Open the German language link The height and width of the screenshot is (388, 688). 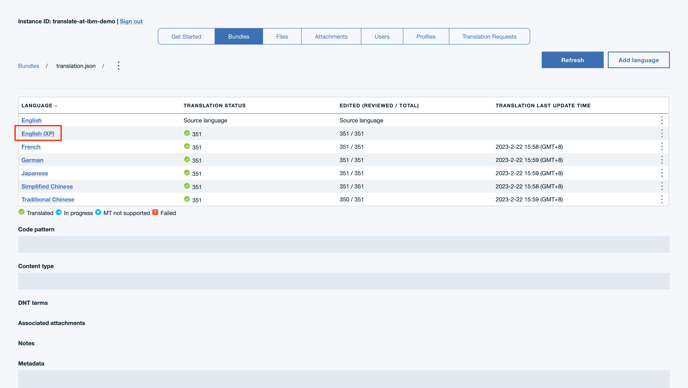[32, 160]
